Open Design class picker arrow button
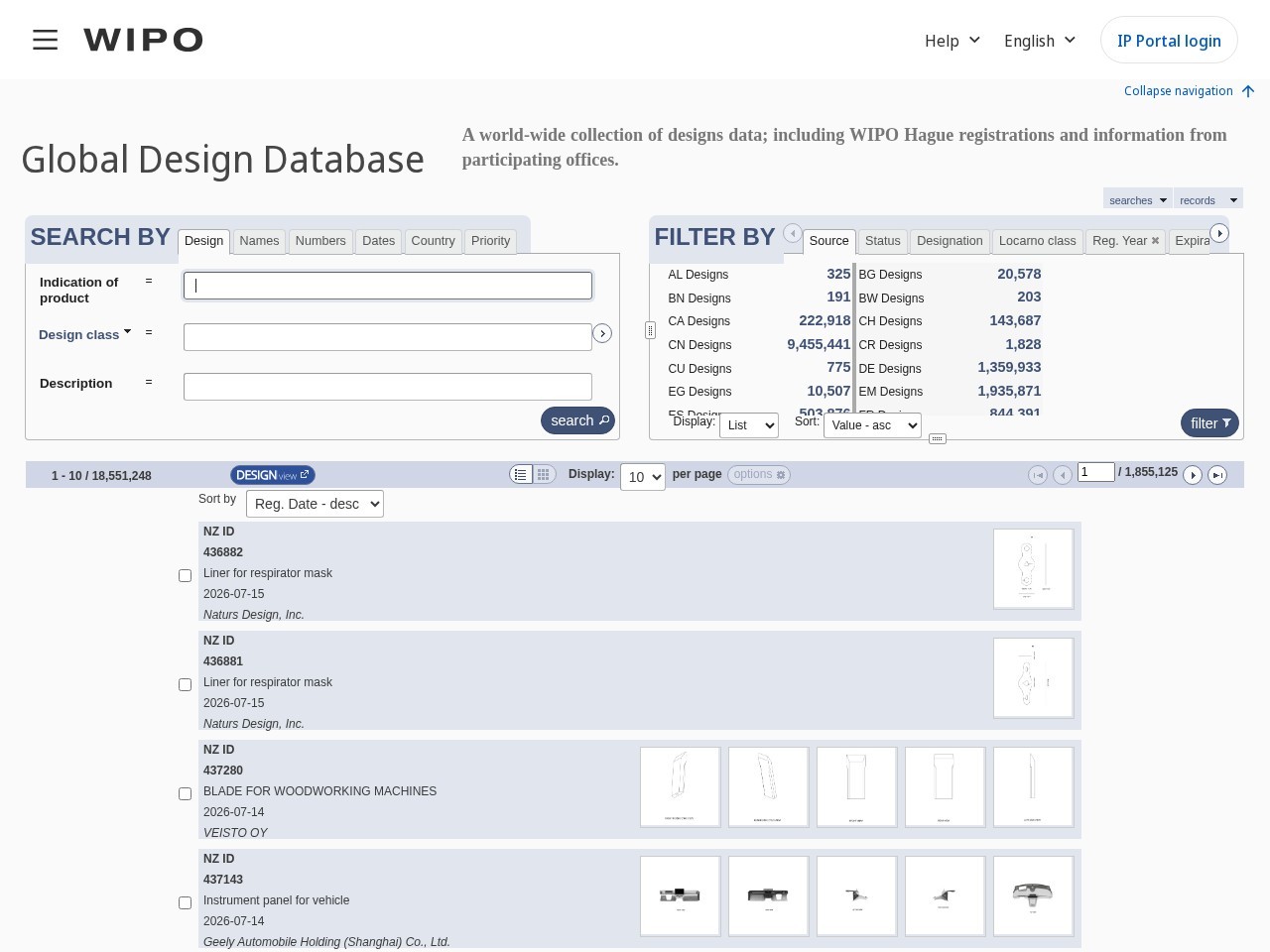 602,333
